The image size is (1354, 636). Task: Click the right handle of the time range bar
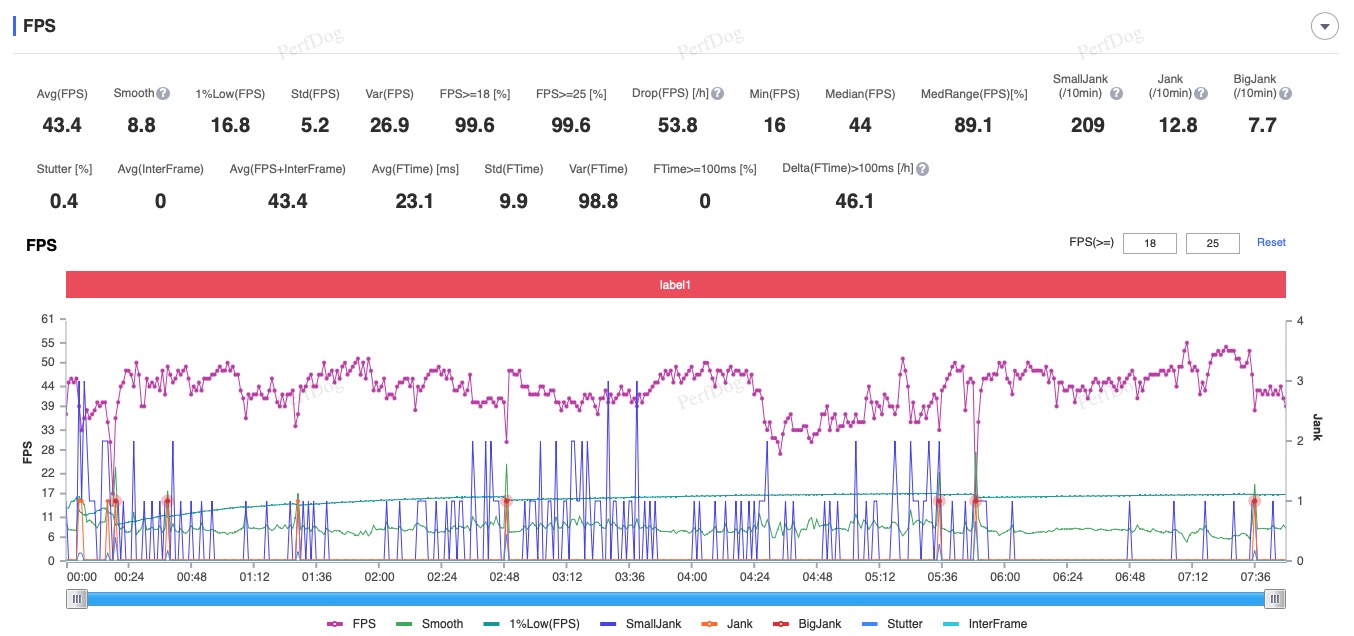click(1274, 598)
